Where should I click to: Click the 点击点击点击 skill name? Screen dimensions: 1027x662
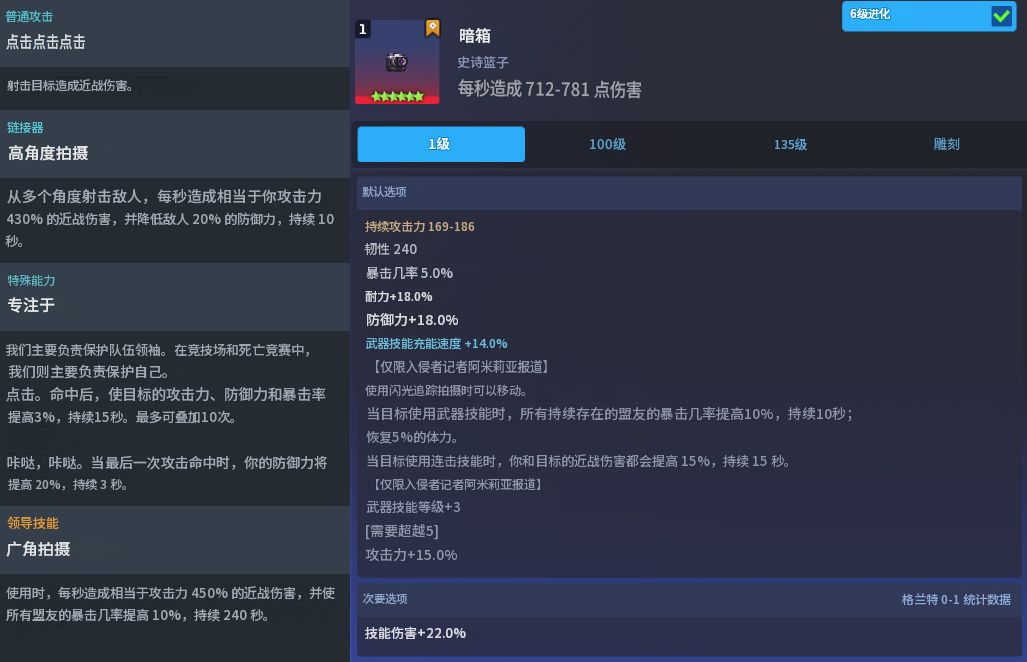pos(46,43)
